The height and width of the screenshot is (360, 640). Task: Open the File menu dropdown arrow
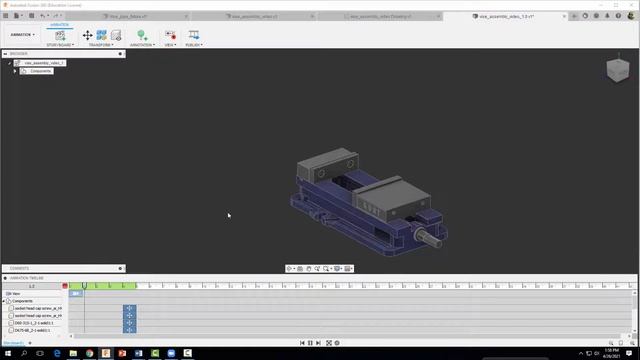tap(21, 16)
